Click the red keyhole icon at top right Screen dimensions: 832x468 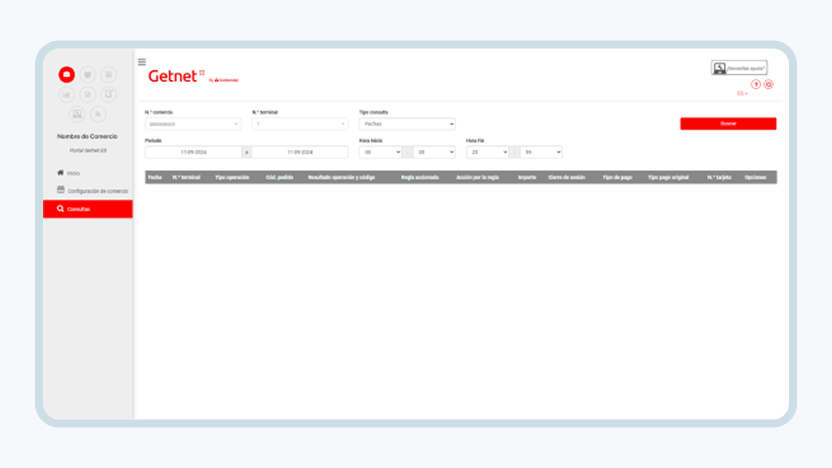click(756, 84)
